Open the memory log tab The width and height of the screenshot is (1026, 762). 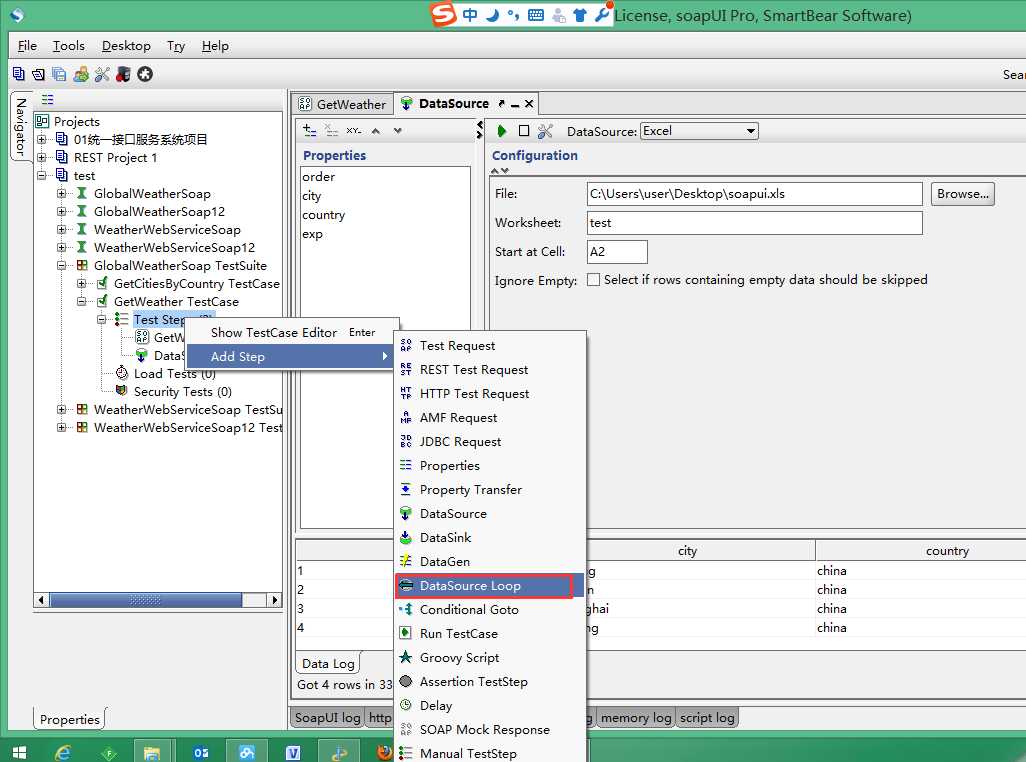click(636, 718)
